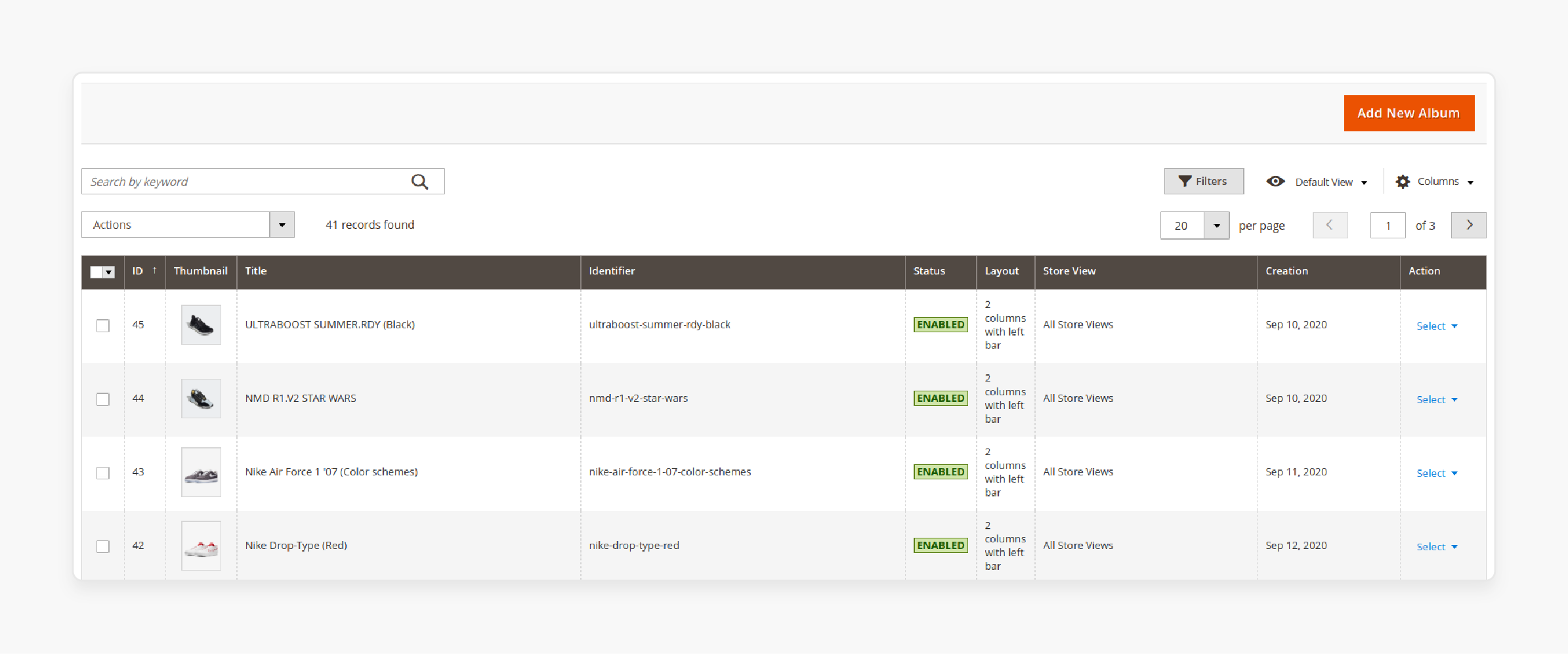Open the Nike Air Force 1 thumbnail
The height and width of the screenshot is (654, 1568).
(201, 472)
